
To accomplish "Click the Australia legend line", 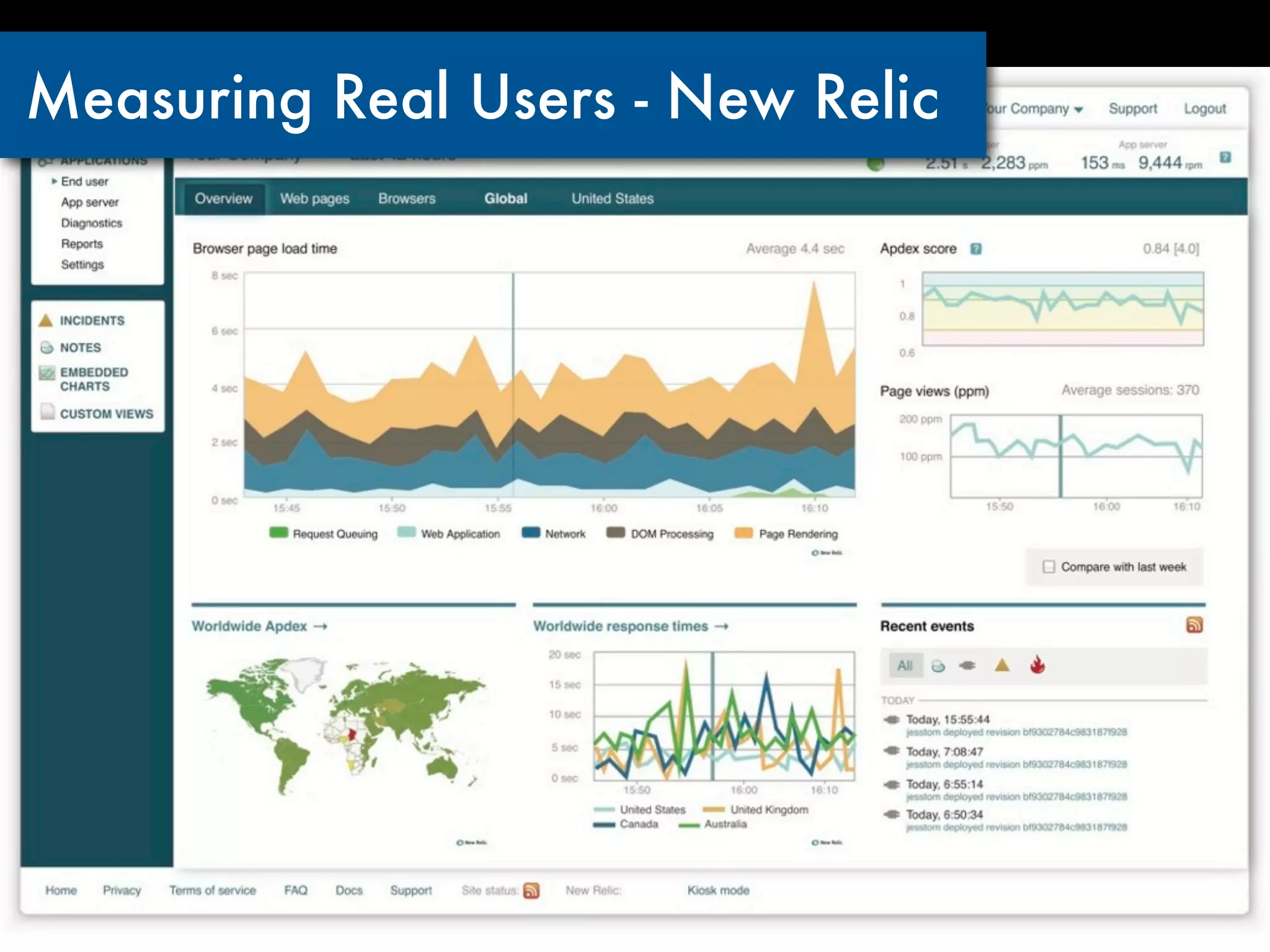I will tap(688, 825).
